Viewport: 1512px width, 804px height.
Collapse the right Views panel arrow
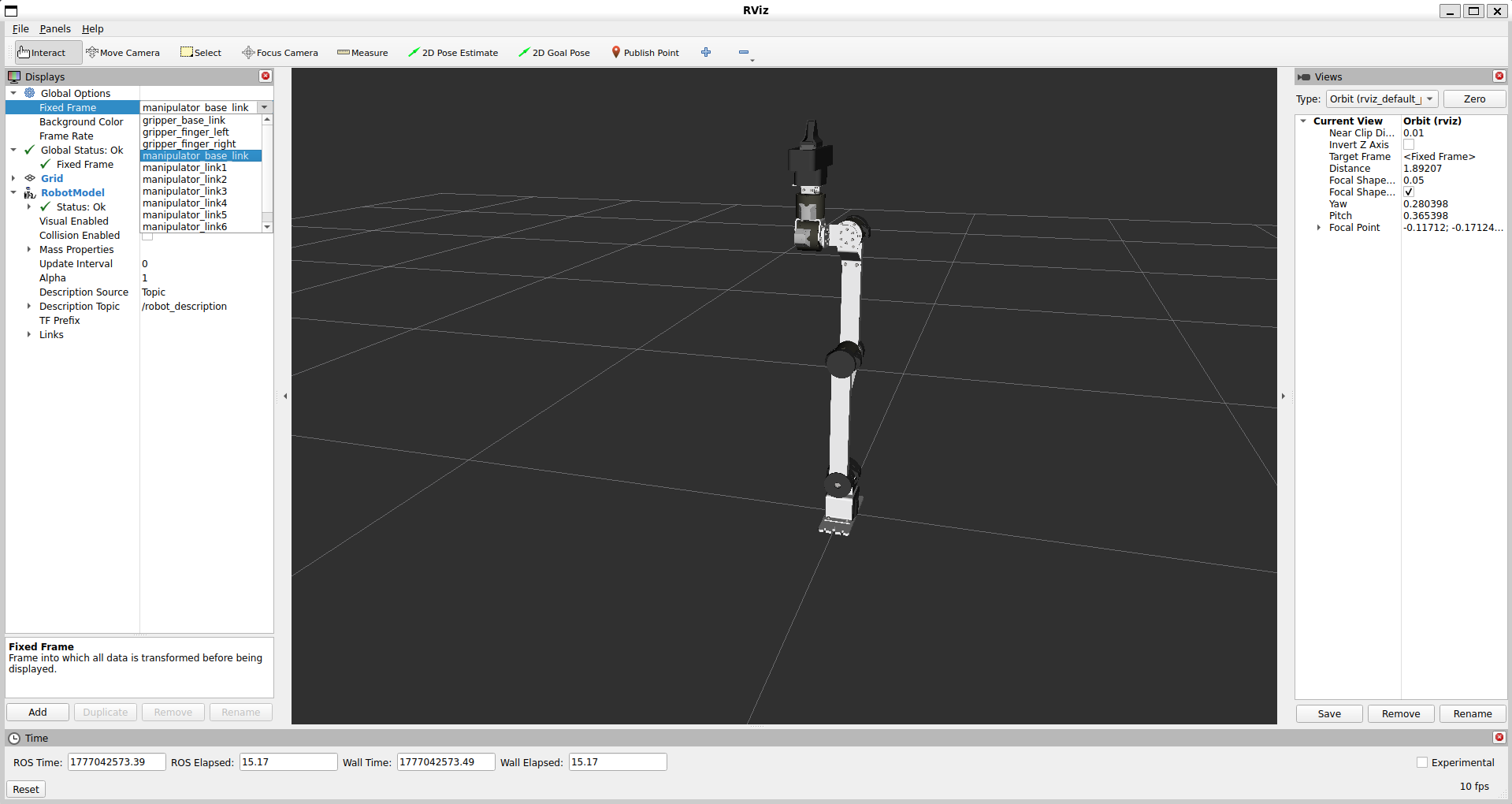[x=1284, y=396]
